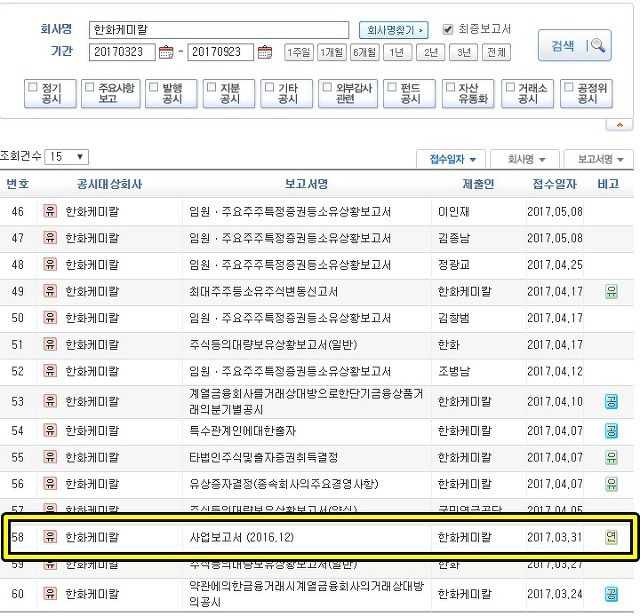Open row 46 report filed by 이인재
640x616 pixels.
point(290,211)
